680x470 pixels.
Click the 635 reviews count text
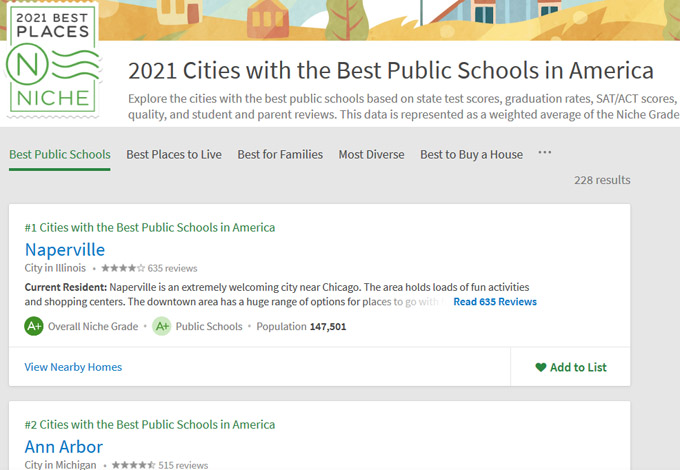coord(172,268)
